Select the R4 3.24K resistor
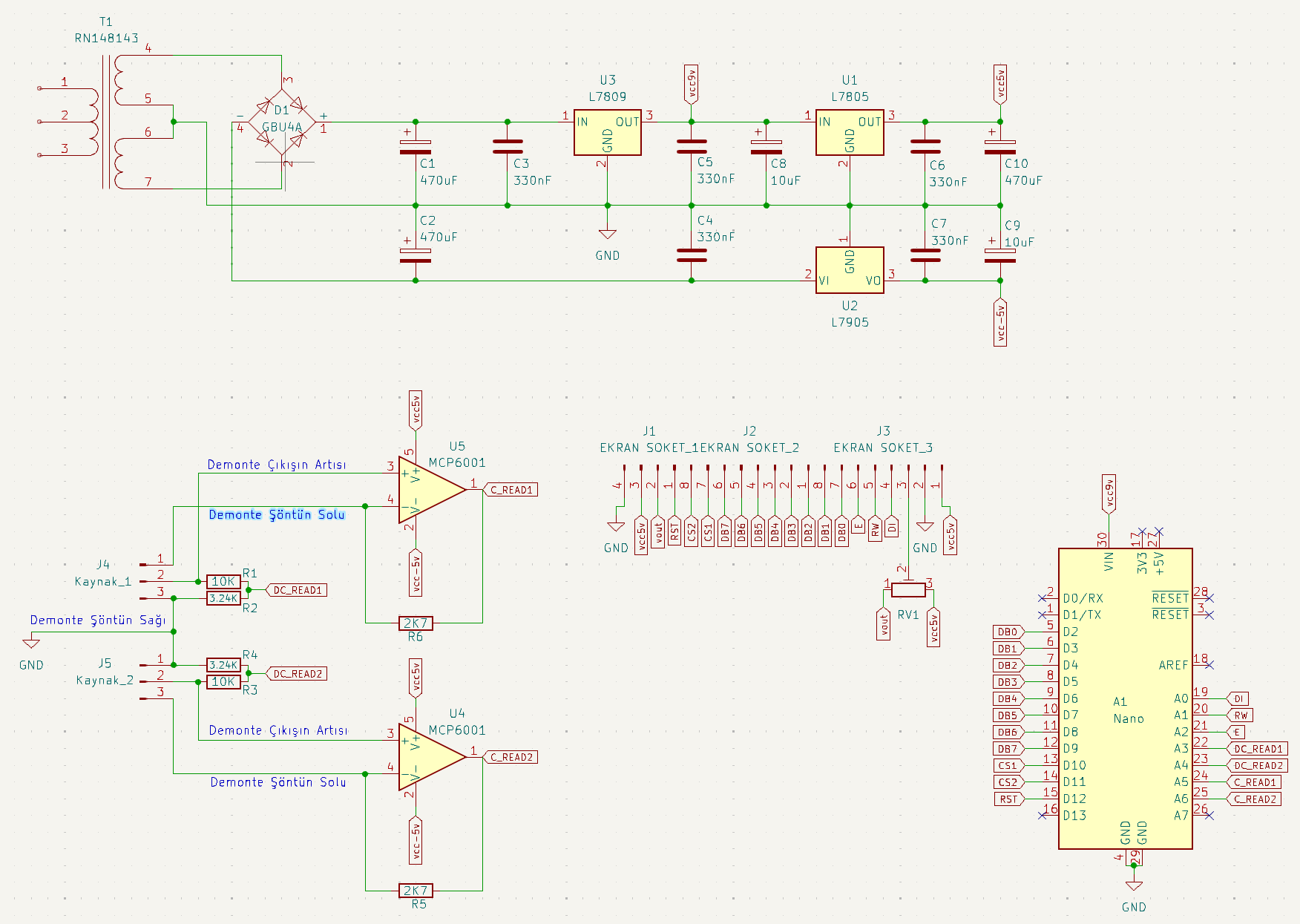 click(x=223, y=665)
